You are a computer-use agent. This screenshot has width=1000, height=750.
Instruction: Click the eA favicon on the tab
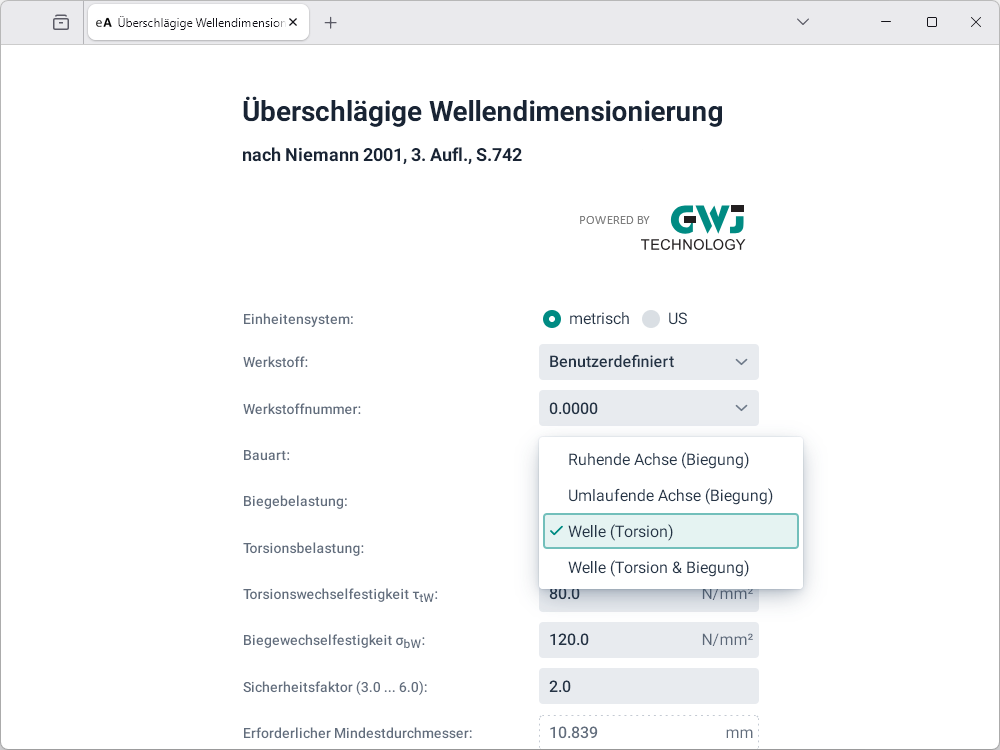point(103,22)
